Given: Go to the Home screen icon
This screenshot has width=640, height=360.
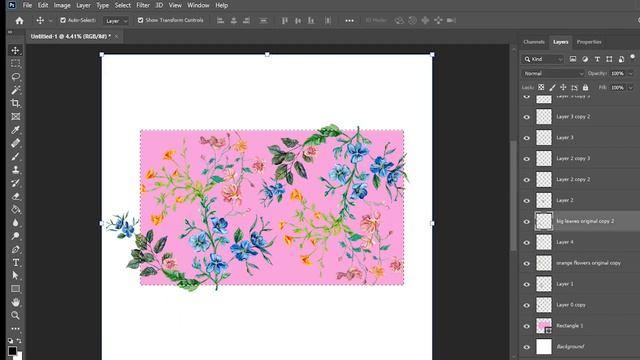Looking at the screenshot, I should [19, 20].
